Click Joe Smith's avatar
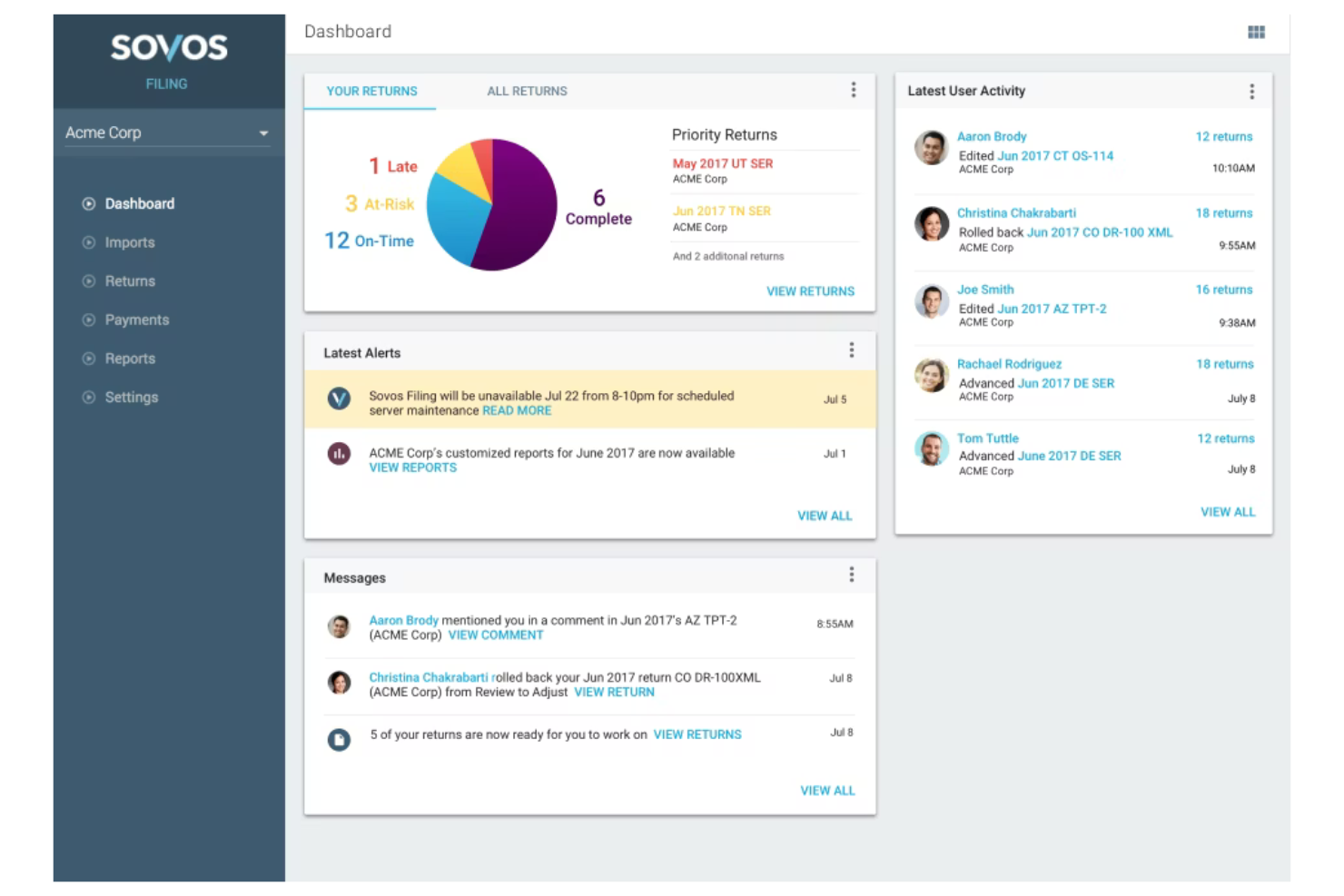This screenshot has width=1344, height=896. coord(931,300)
